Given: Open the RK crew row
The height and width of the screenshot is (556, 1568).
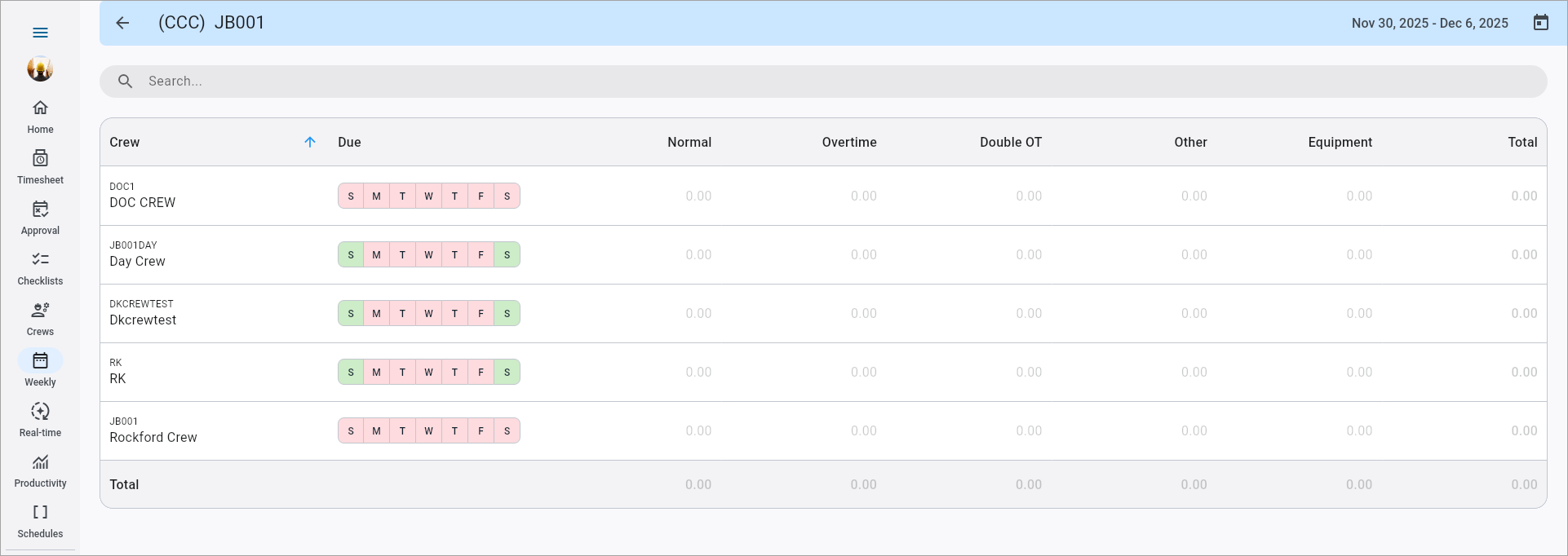Looking at the screenshot, I should tap(823, 372).
